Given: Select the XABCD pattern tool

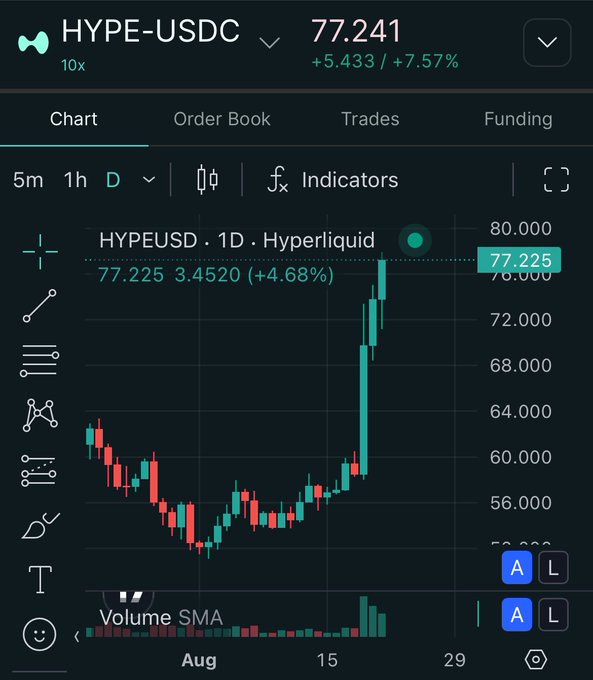Looking at the screenshot, I should tap(39, 415).
